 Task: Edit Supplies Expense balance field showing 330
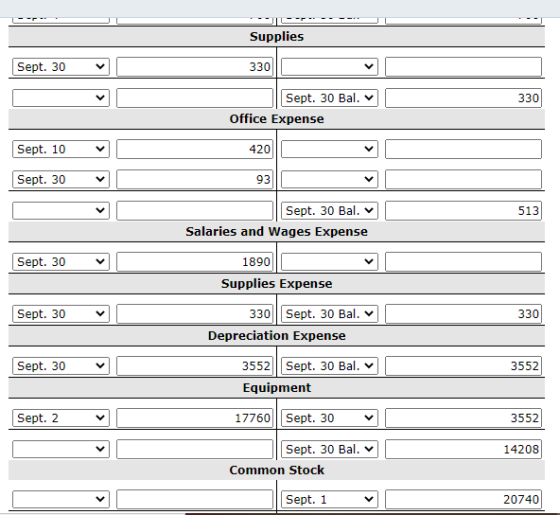coord(463,314)
